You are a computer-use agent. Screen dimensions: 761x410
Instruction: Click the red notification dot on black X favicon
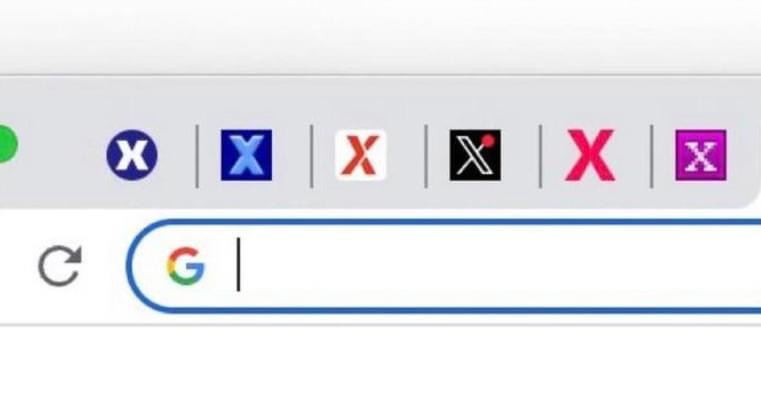click(x=488, y=141)
